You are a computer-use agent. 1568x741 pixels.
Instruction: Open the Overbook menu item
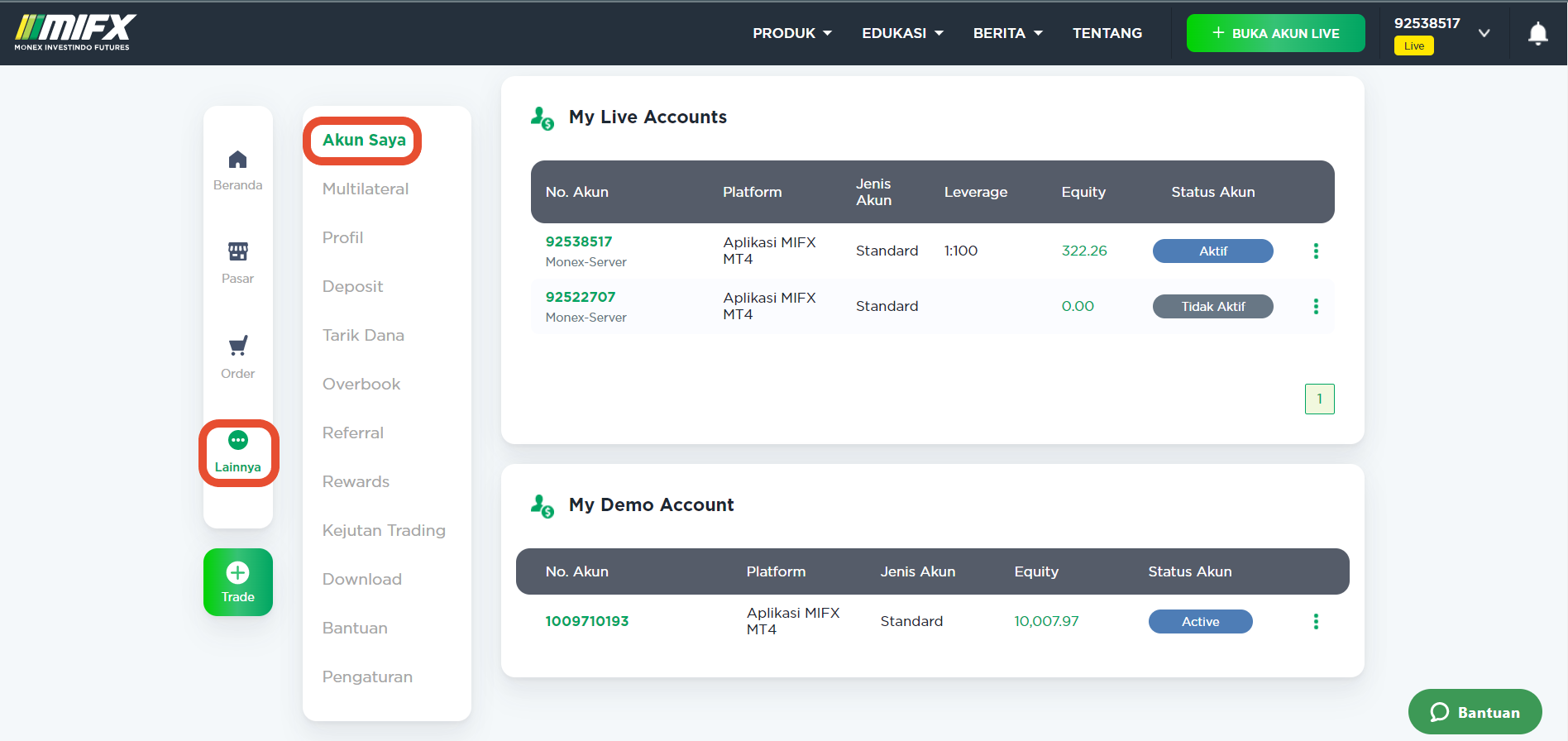(361, 384)
